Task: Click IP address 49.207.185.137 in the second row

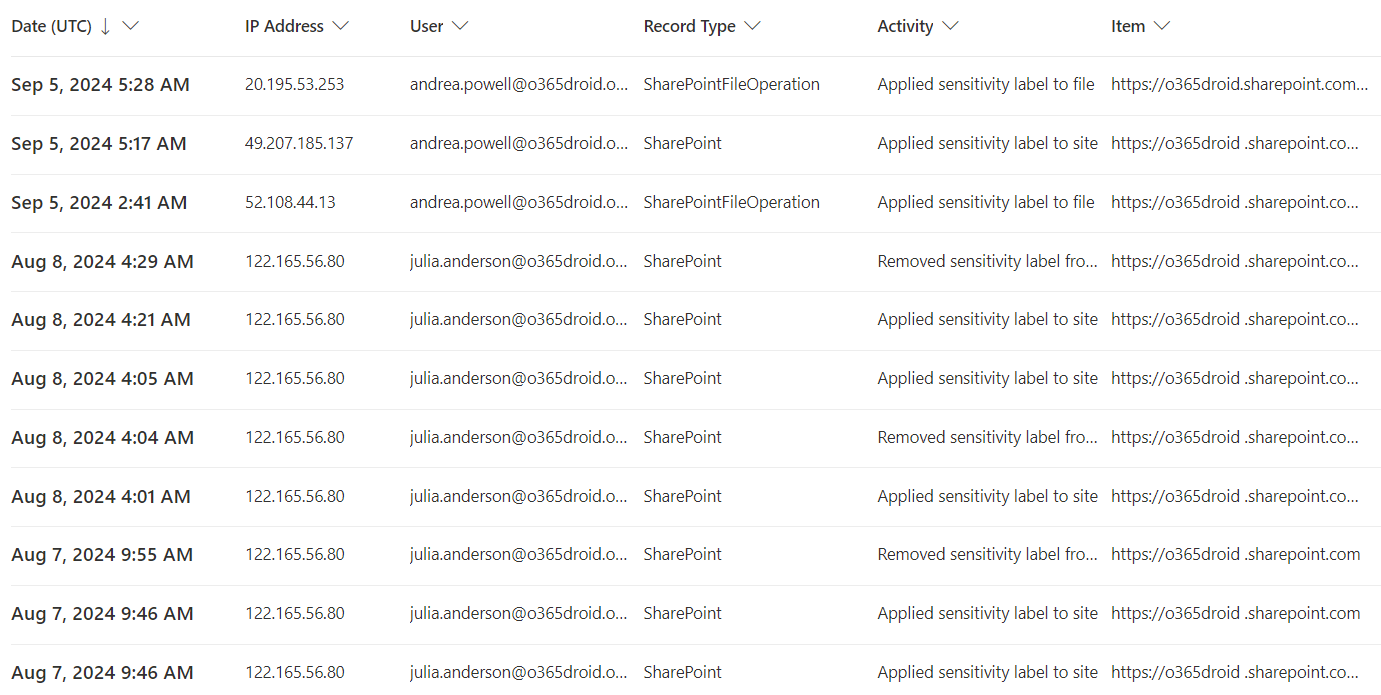Action: tap(296, 143)
